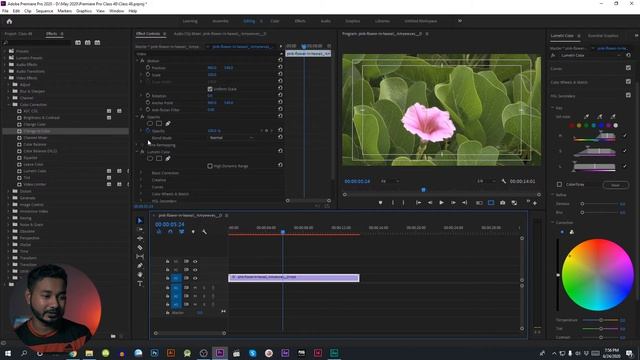Enable High Dynamic Range checkbox

click(210, 166)
